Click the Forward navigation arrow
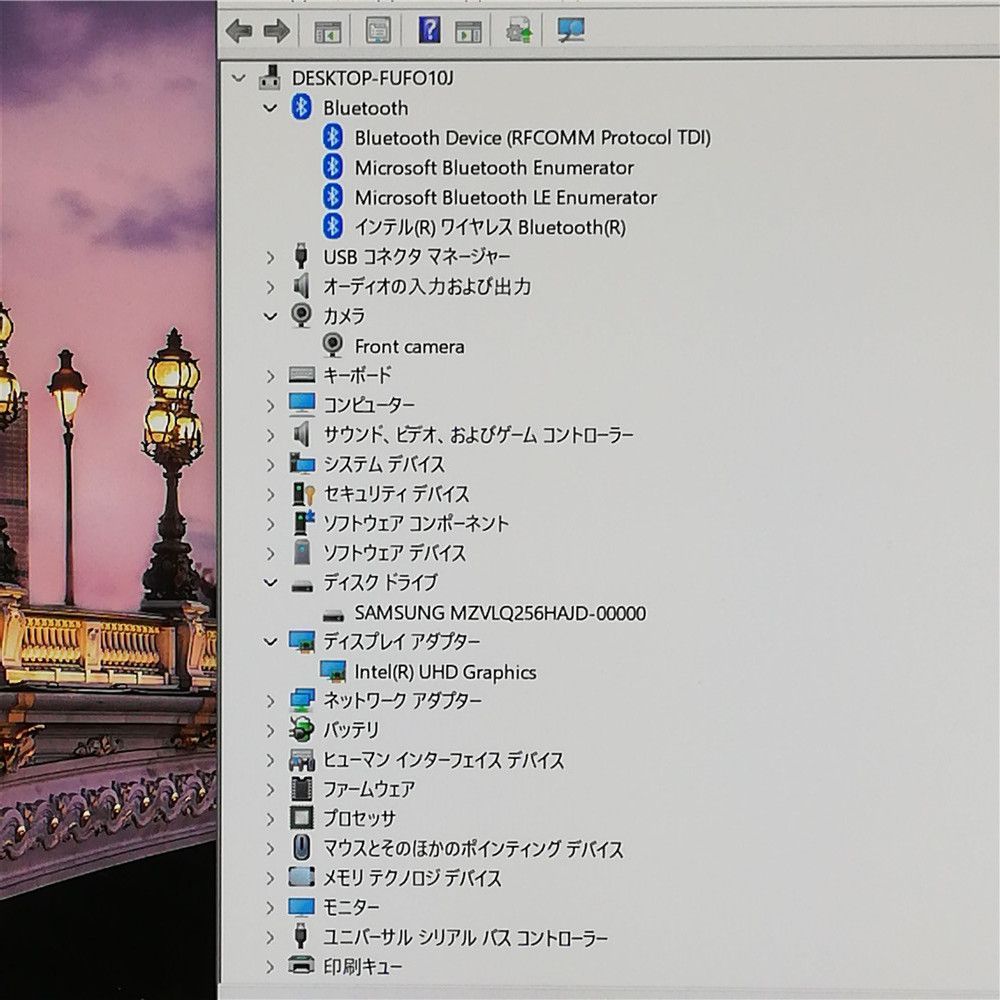Viewport: 1000px width, 1000px height. click(277, 31)
